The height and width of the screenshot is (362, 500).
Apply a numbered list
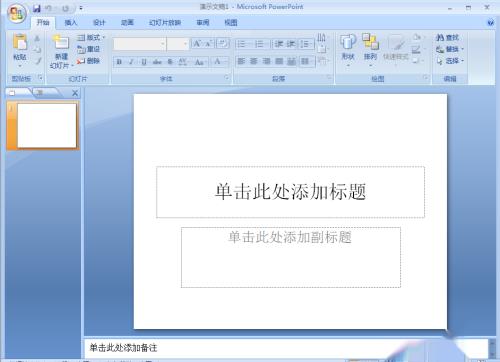click(x=261, y=44)
